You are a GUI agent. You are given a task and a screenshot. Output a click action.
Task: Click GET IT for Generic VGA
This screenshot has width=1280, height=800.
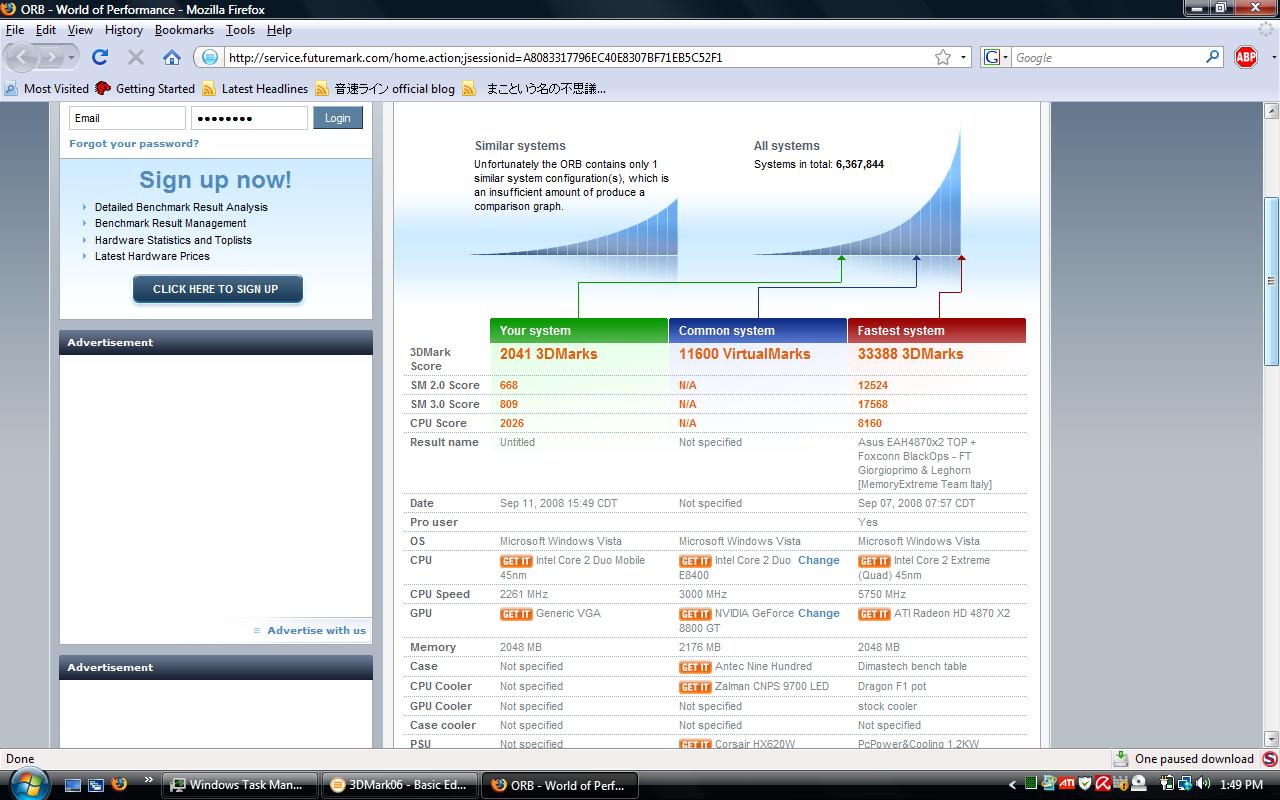pos(516,614)
